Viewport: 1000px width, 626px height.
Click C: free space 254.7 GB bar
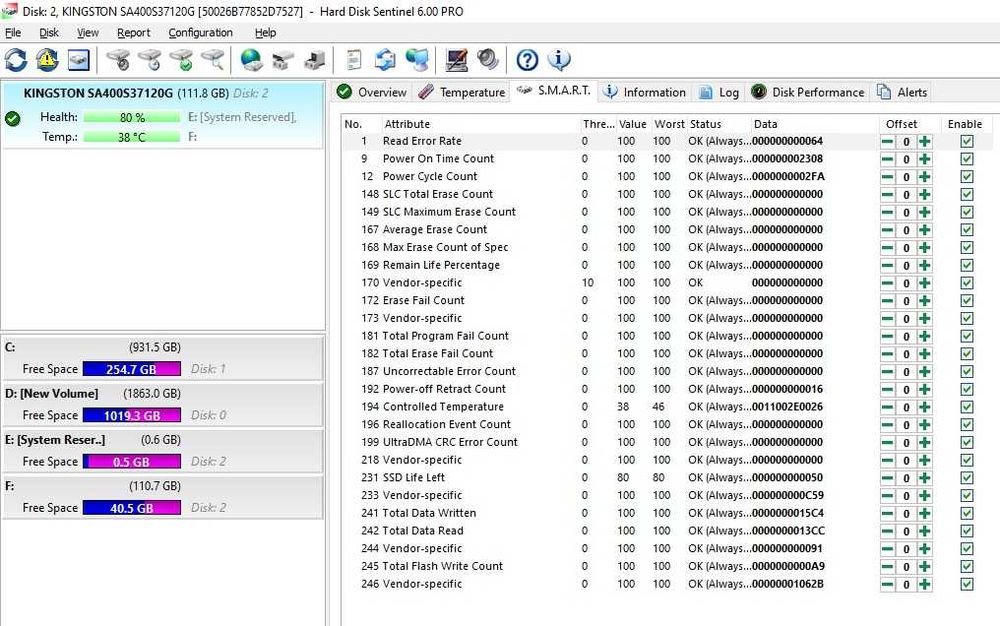131,369
